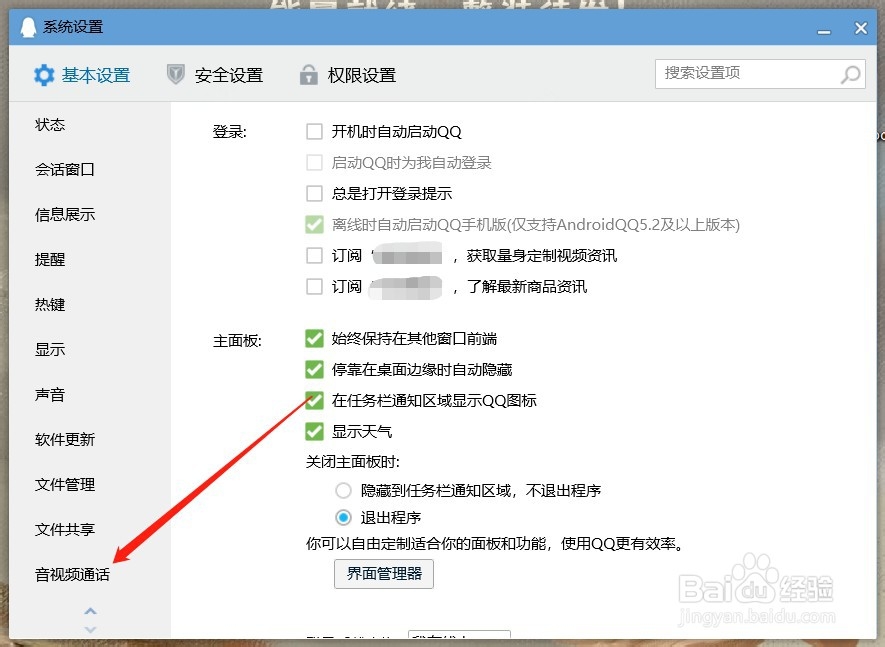
Task: Click the 关闭主面板时: label
Action: pyautogui.click(x=353, y=462)
